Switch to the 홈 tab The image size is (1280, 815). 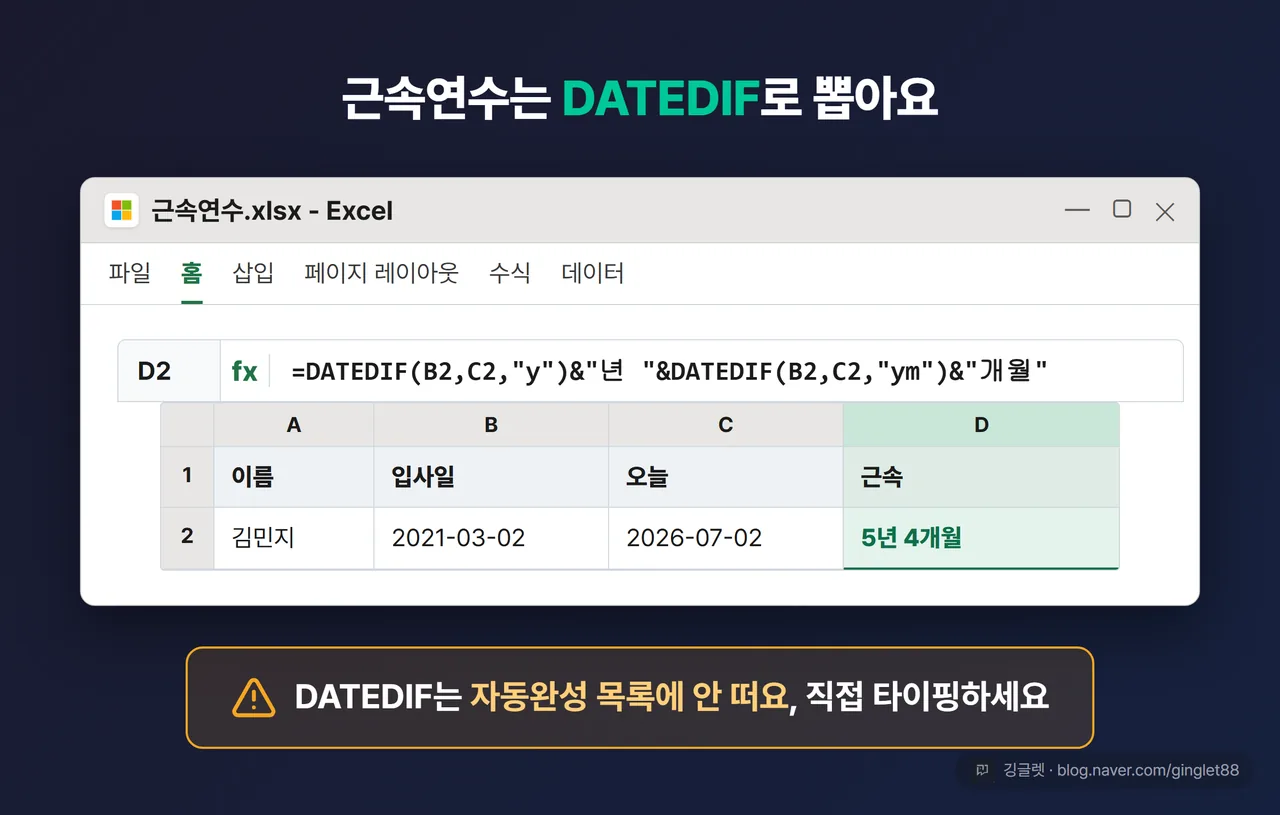pos(191,273)
